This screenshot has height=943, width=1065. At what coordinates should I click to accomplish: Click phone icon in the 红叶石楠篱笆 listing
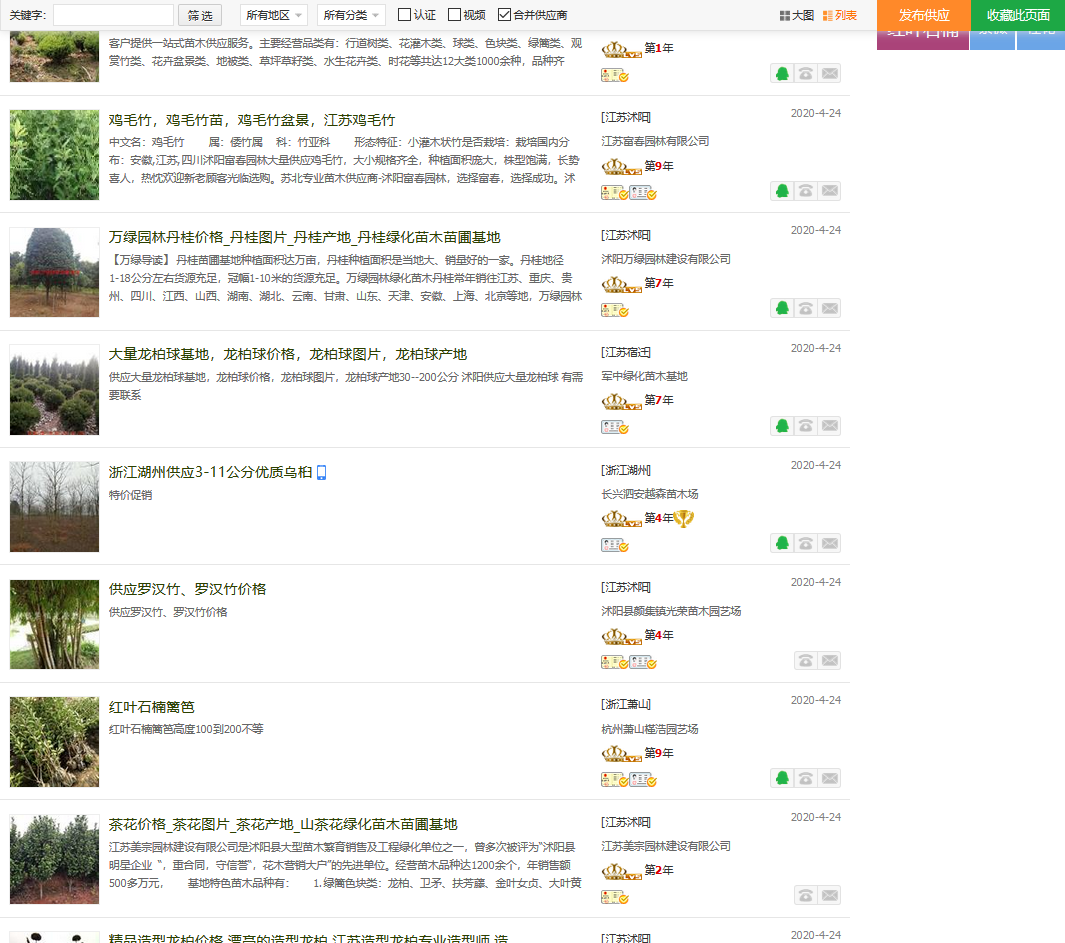point(806,778)
